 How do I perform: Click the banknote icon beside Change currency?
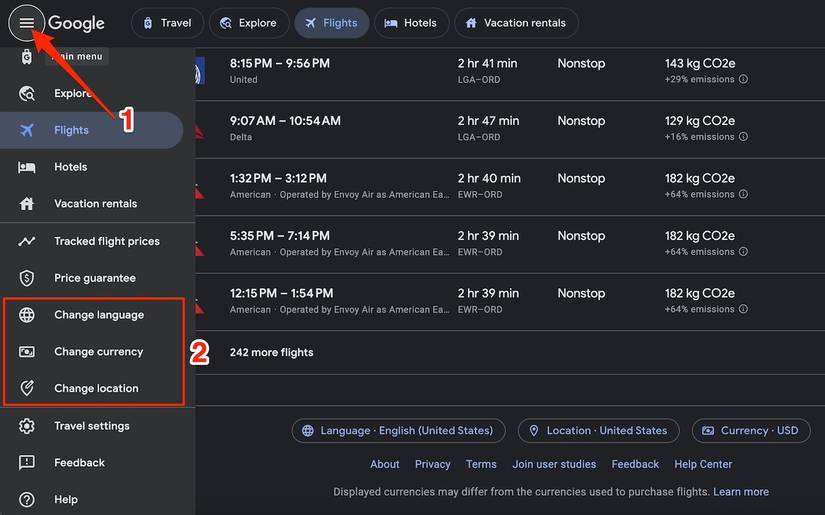27,352
